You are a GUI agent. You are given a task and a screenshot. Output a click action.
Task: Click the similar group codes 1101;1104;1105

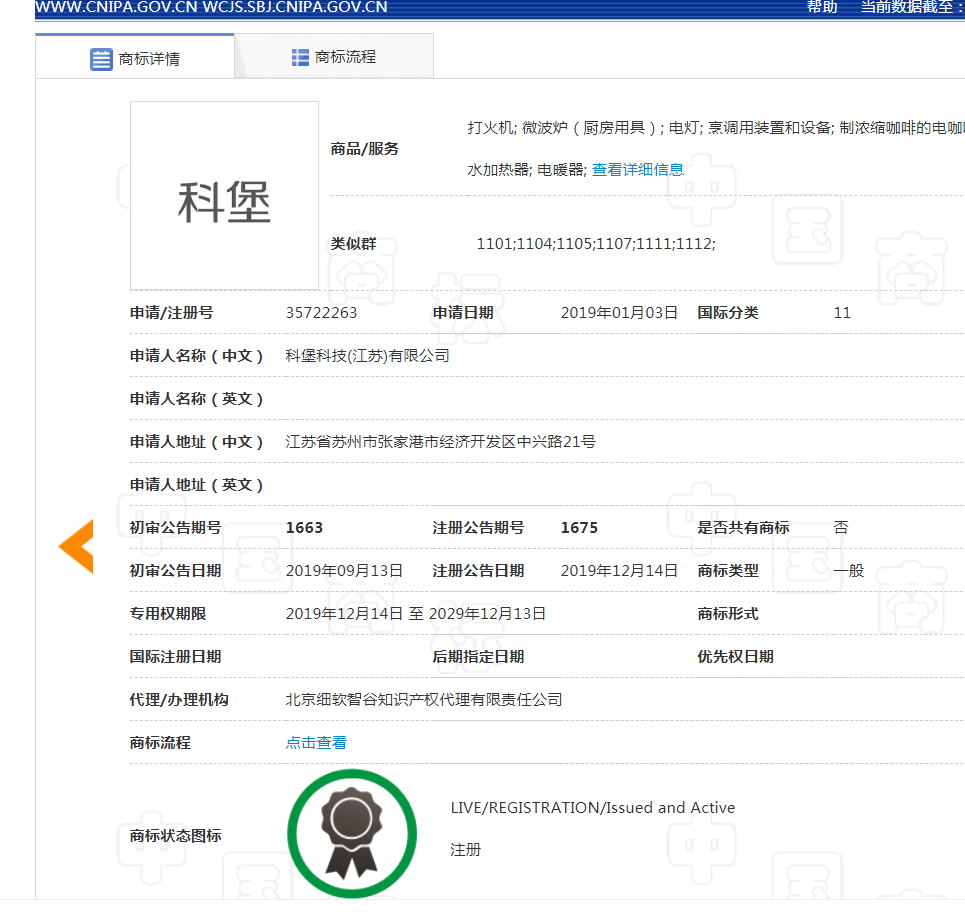coord(595,244)
